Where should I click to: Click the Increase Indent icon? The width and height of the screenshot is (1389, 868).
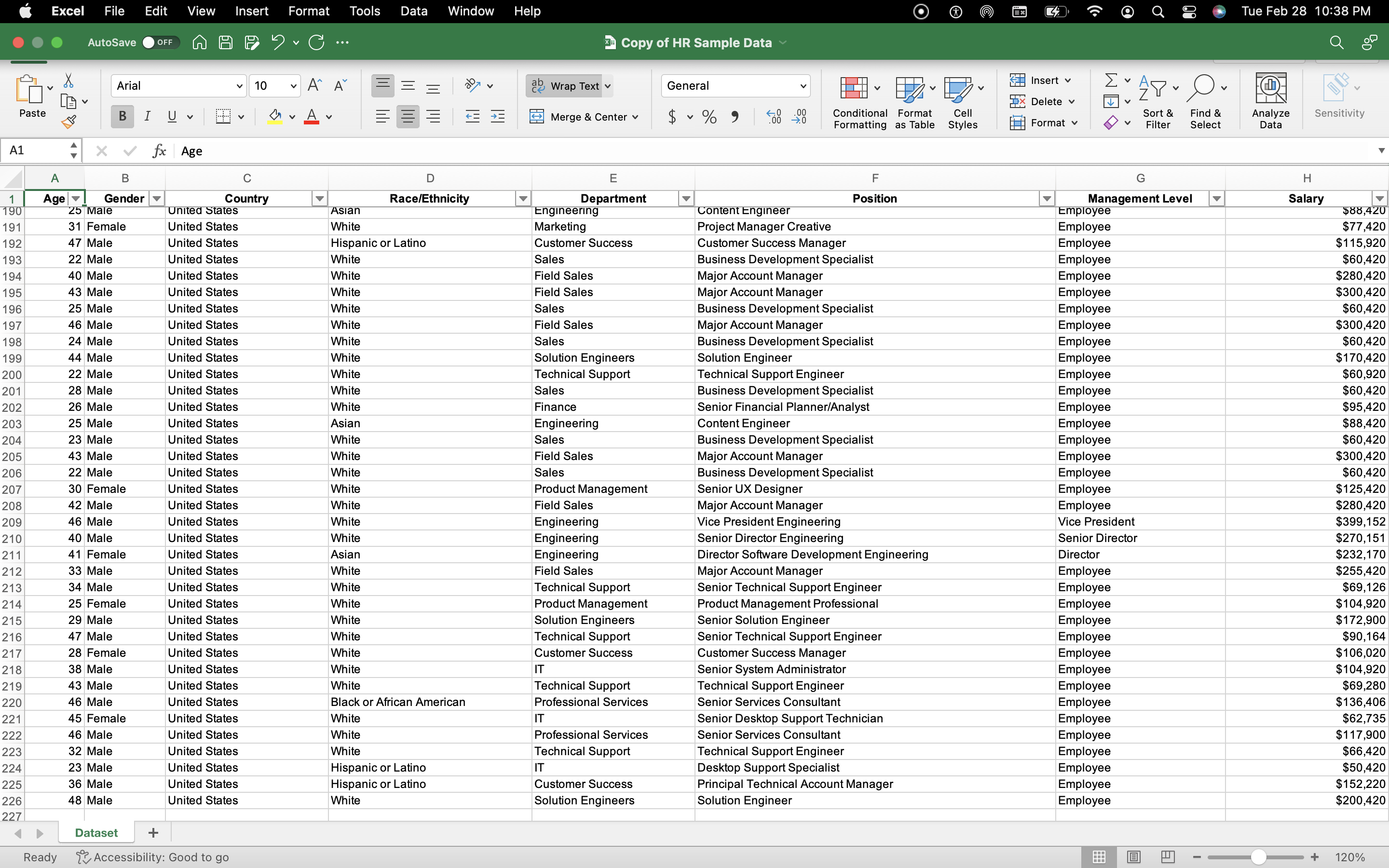pyautogui.click(x=498, y=117)
